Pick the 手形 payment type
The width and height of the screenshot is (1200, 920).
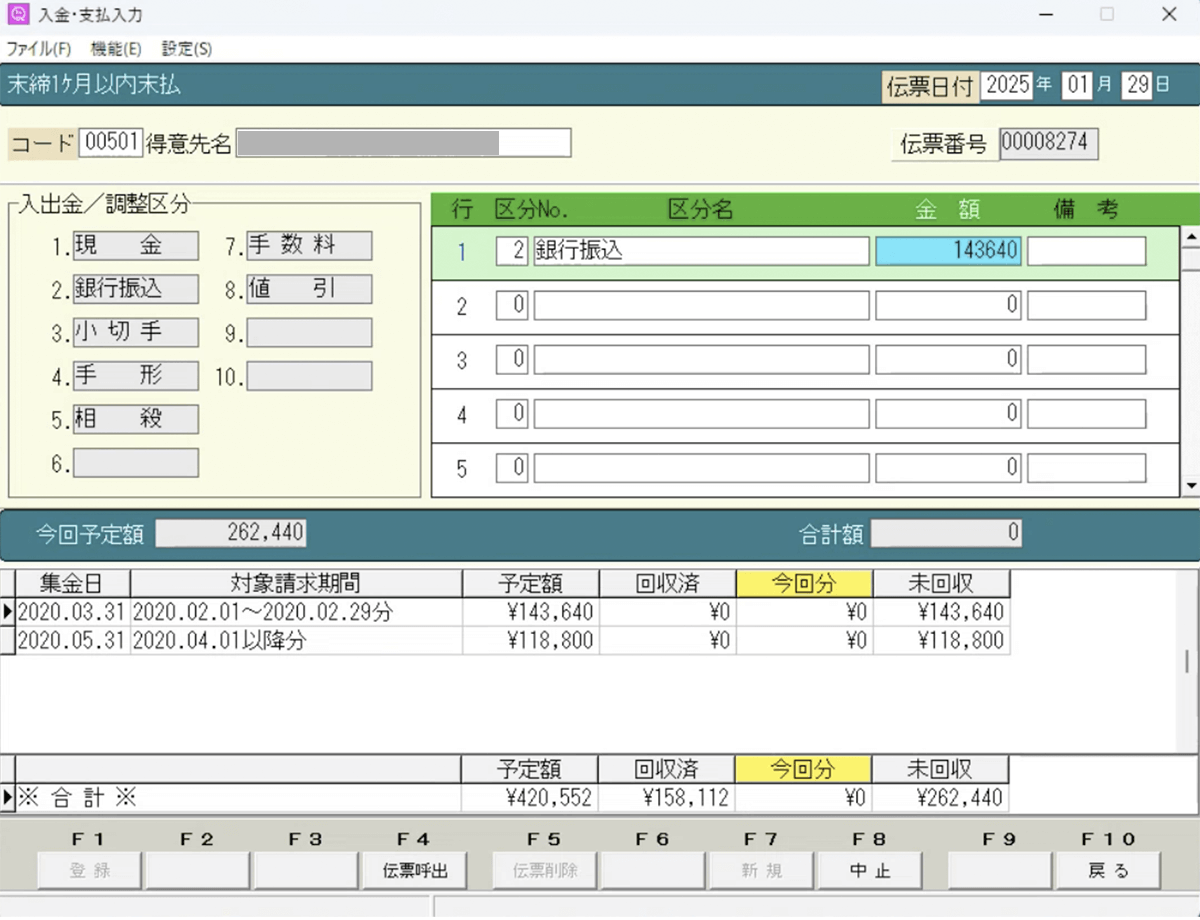coord(135,376)
